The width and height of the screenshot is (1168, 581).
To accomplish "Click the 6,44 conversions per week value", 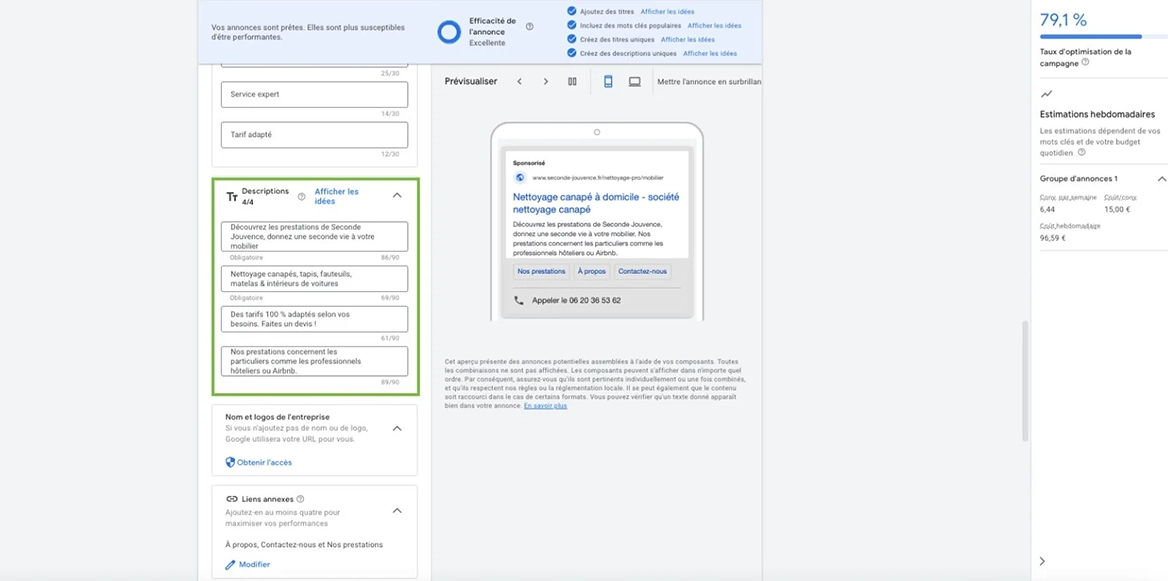I will (x=1047, y=210).
